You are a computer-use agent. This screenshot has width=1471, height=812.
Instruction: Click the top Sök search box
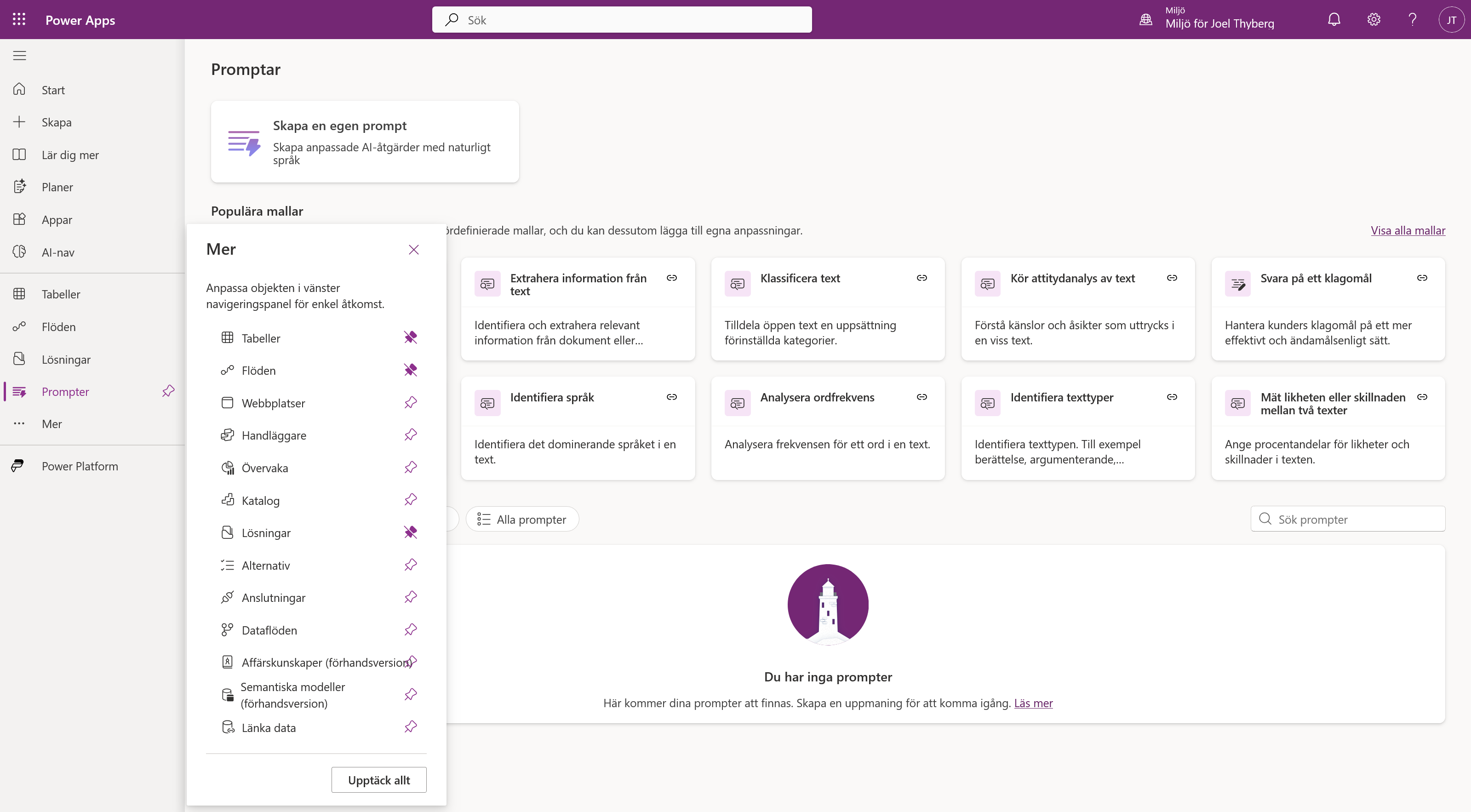coord(622,19)
